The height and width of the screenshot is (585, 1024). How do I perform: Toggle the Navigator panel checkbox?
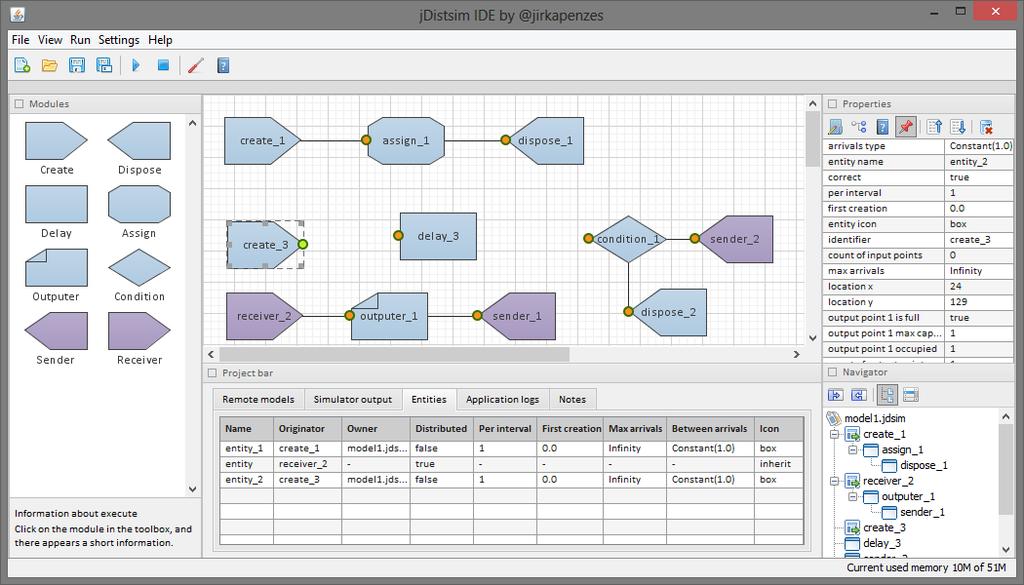(x=832, y=372)
